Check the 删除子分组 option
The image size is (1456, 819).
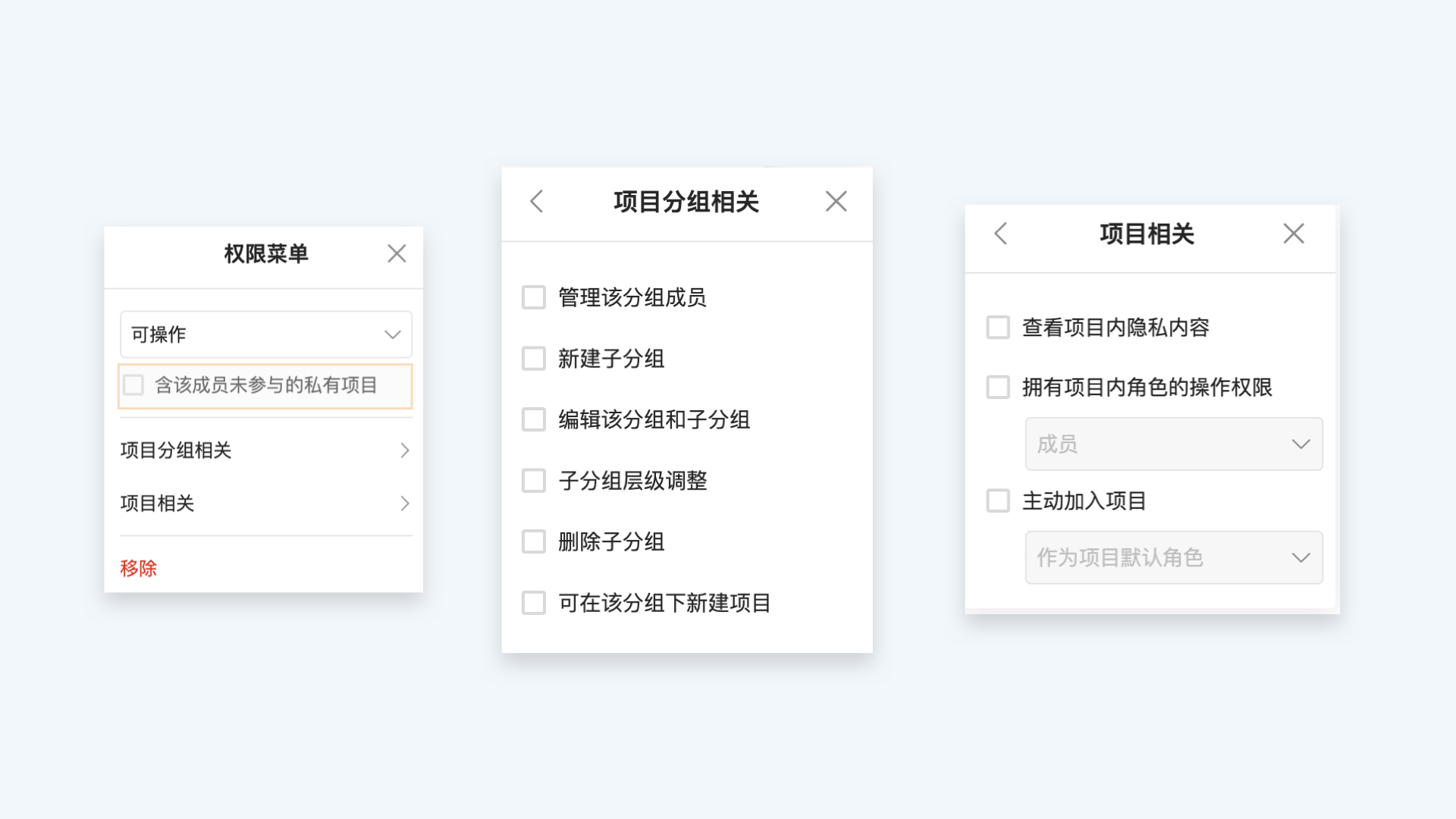pyautogui.click(x=534, y=541)
